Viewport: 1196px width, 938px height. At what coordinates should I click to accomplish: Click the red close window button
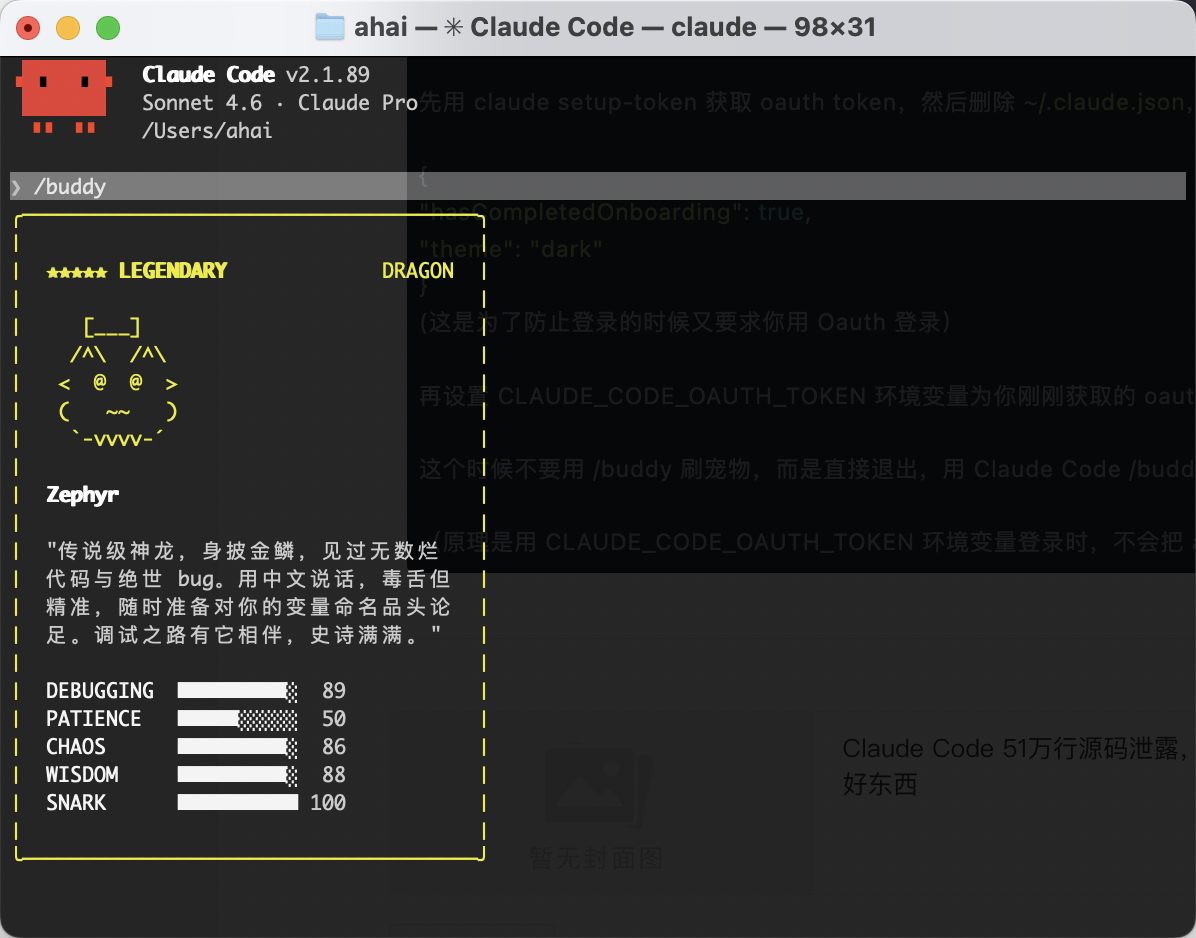28,28
